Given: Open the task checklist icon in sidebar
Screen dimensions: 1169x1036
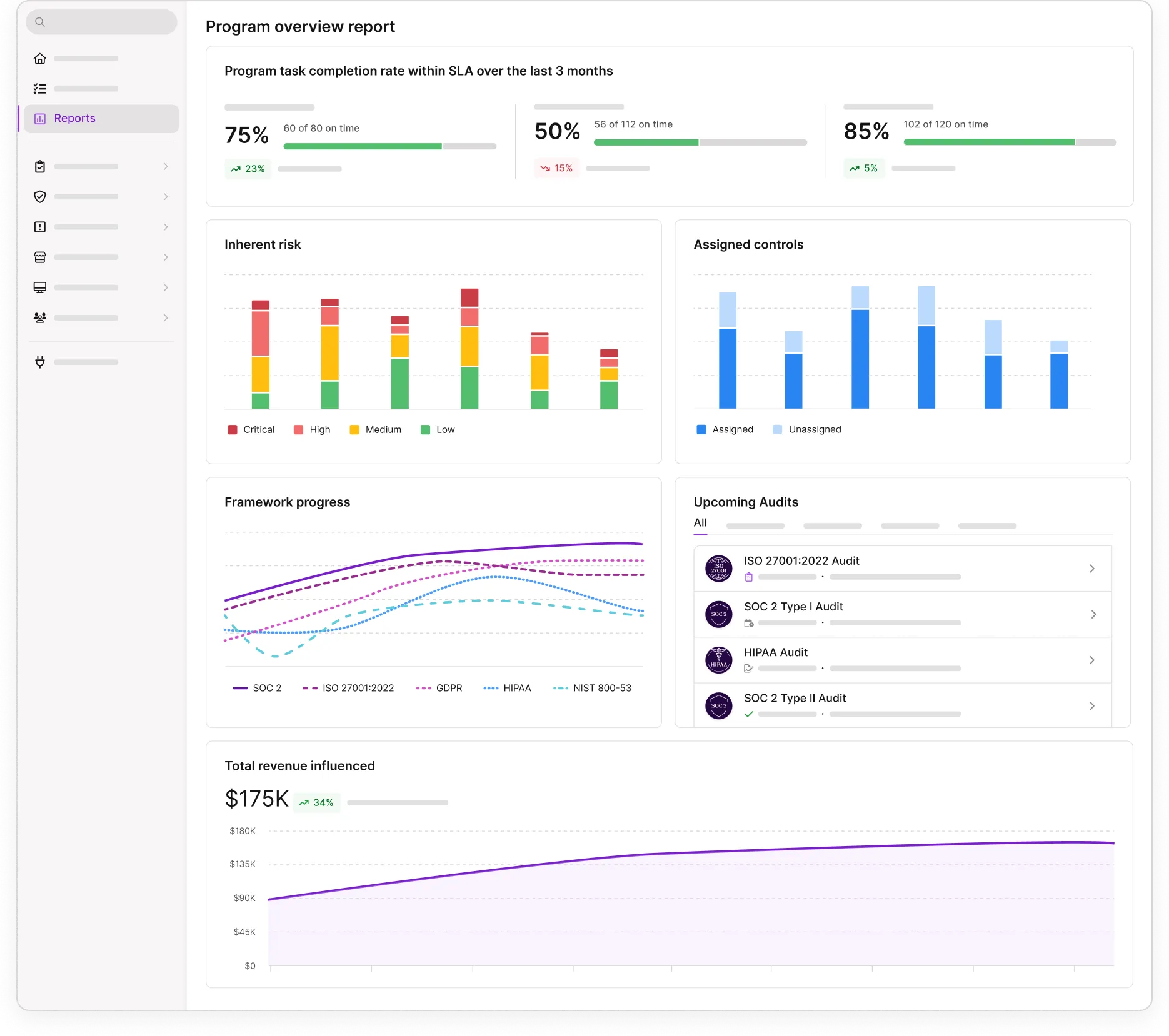Looking at the screenshot, I should coord(40,89).
